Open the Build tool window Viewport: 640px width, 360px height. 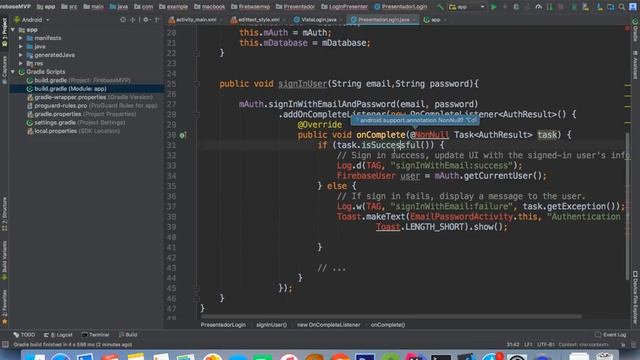[x=128, y=335]
